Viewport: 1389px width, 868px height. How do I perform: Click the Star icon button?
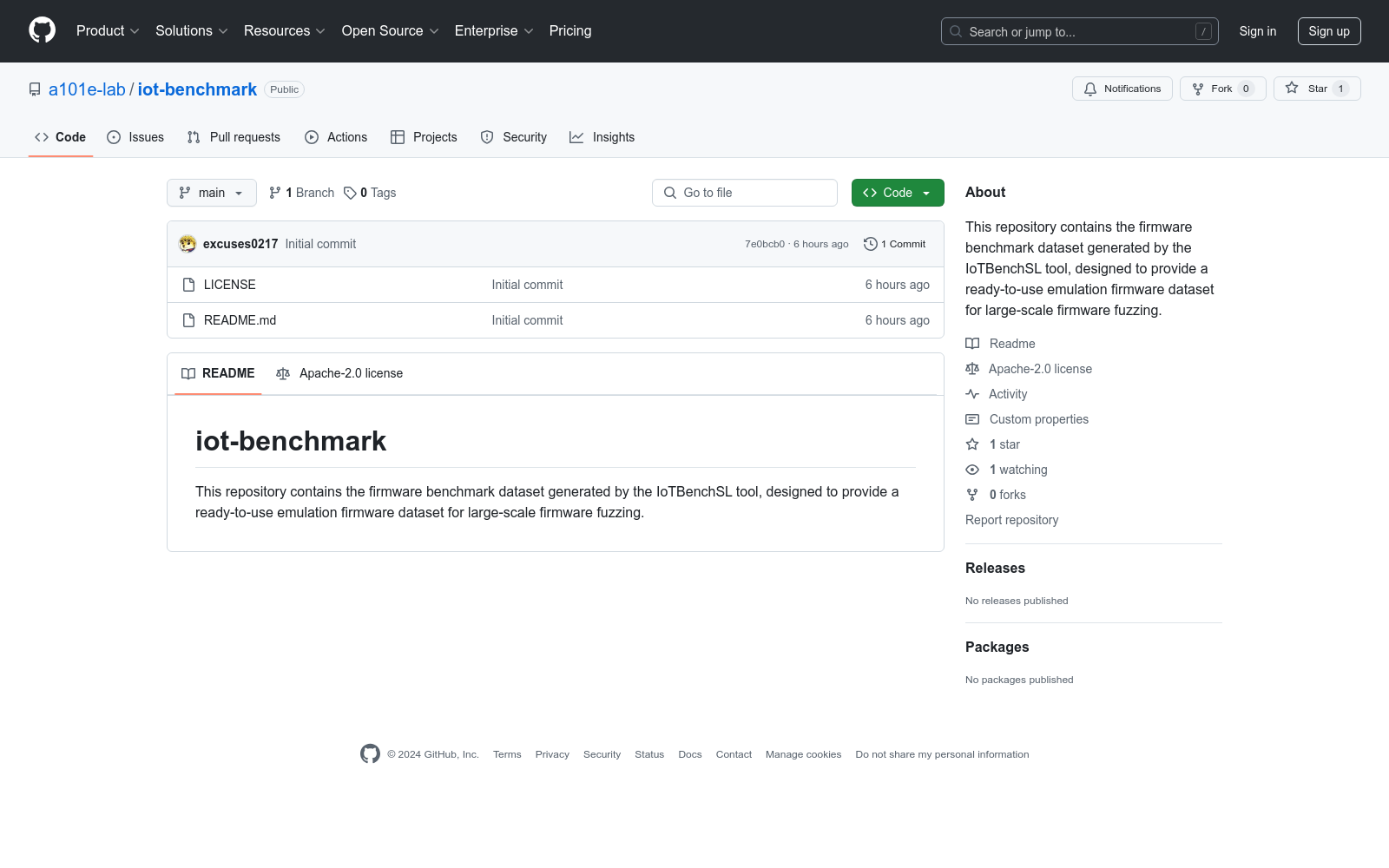point(1292,89)
